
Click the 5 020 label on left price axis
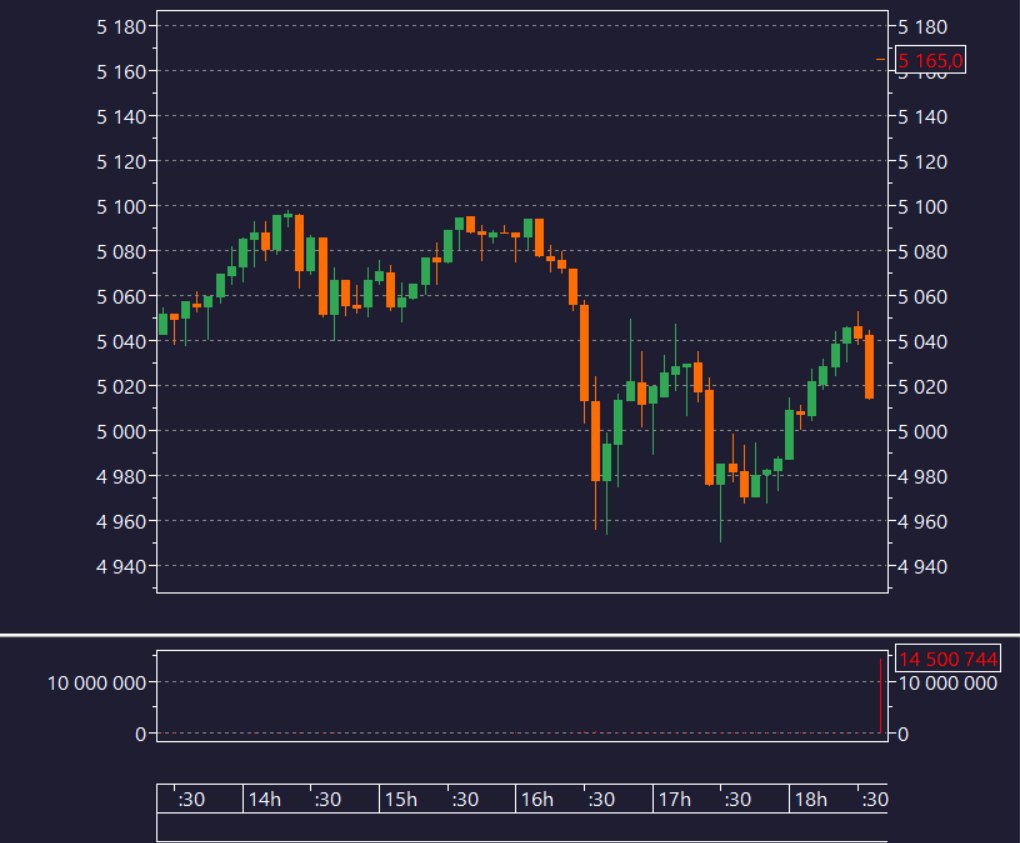click(122, 386)
